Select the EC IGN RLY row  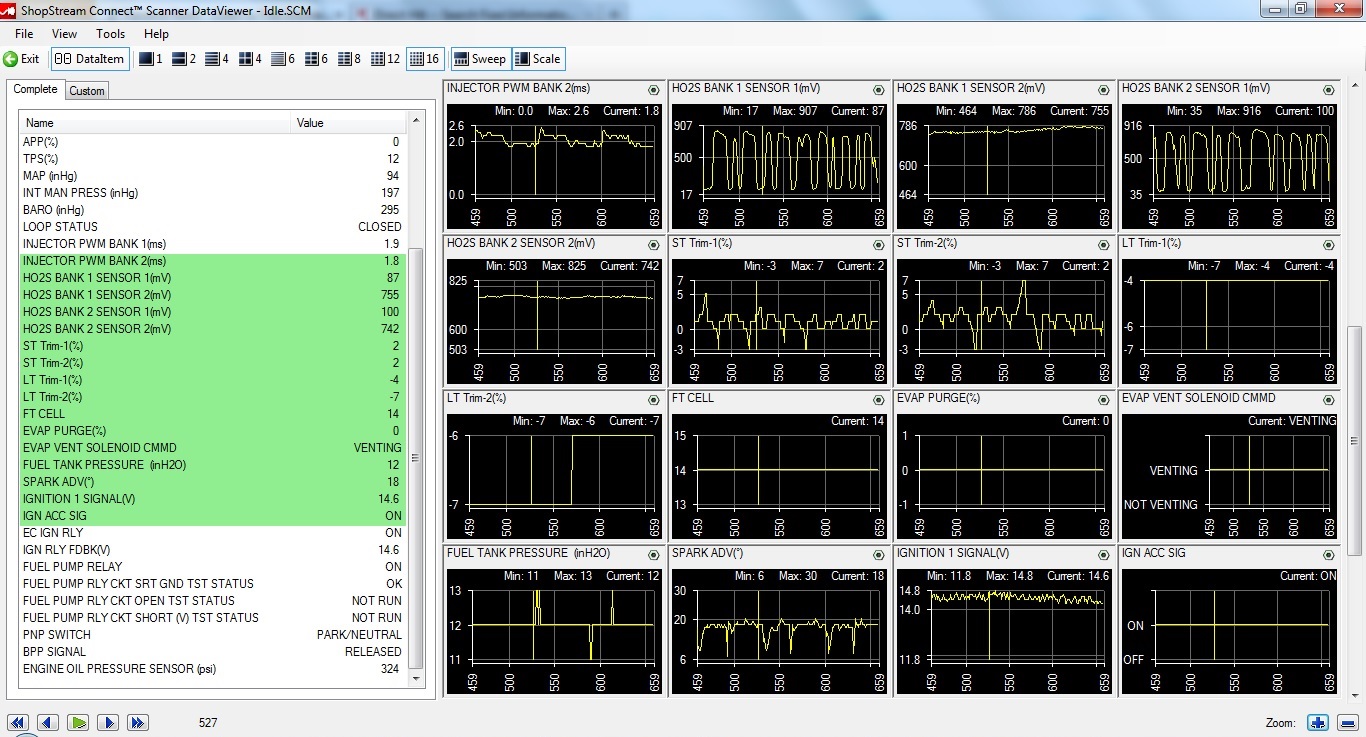click(212, 533)
